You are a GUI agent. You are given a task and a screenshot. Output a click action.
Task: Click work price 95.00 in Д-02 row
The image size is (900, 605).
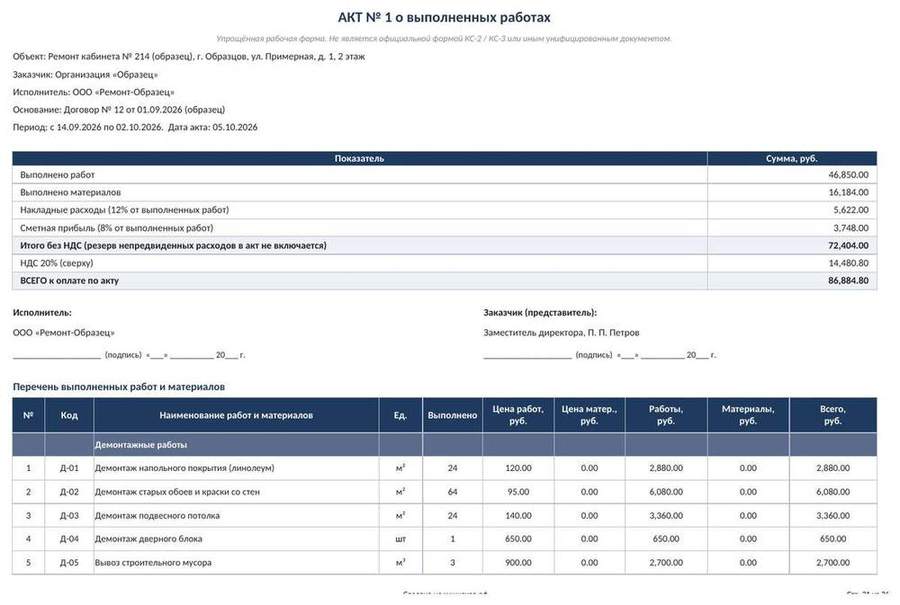pyautogui.click(x=518, y=492)
